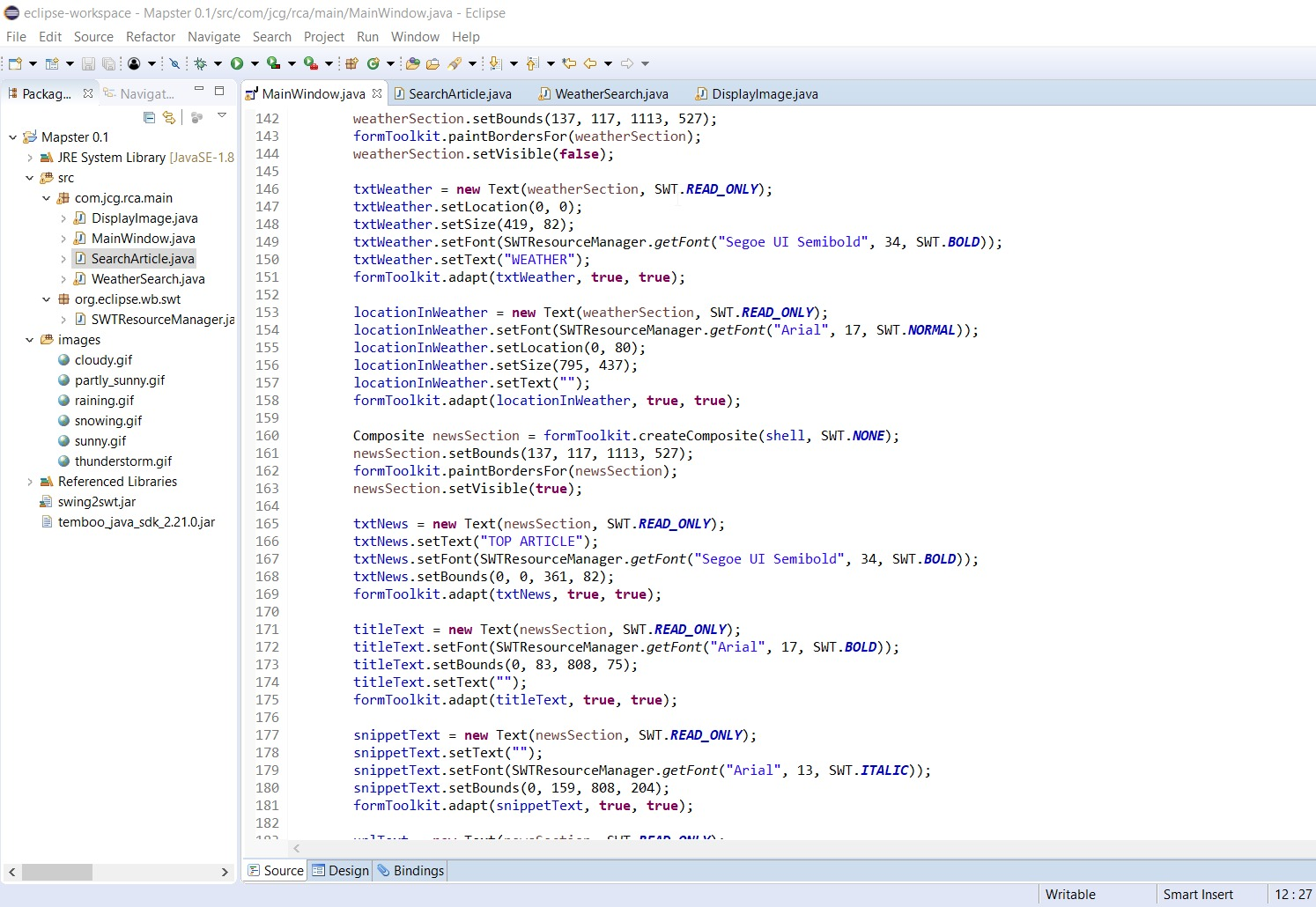Select swing2swt.jar in the tree
1316x907 pixels.
point(97,502)
